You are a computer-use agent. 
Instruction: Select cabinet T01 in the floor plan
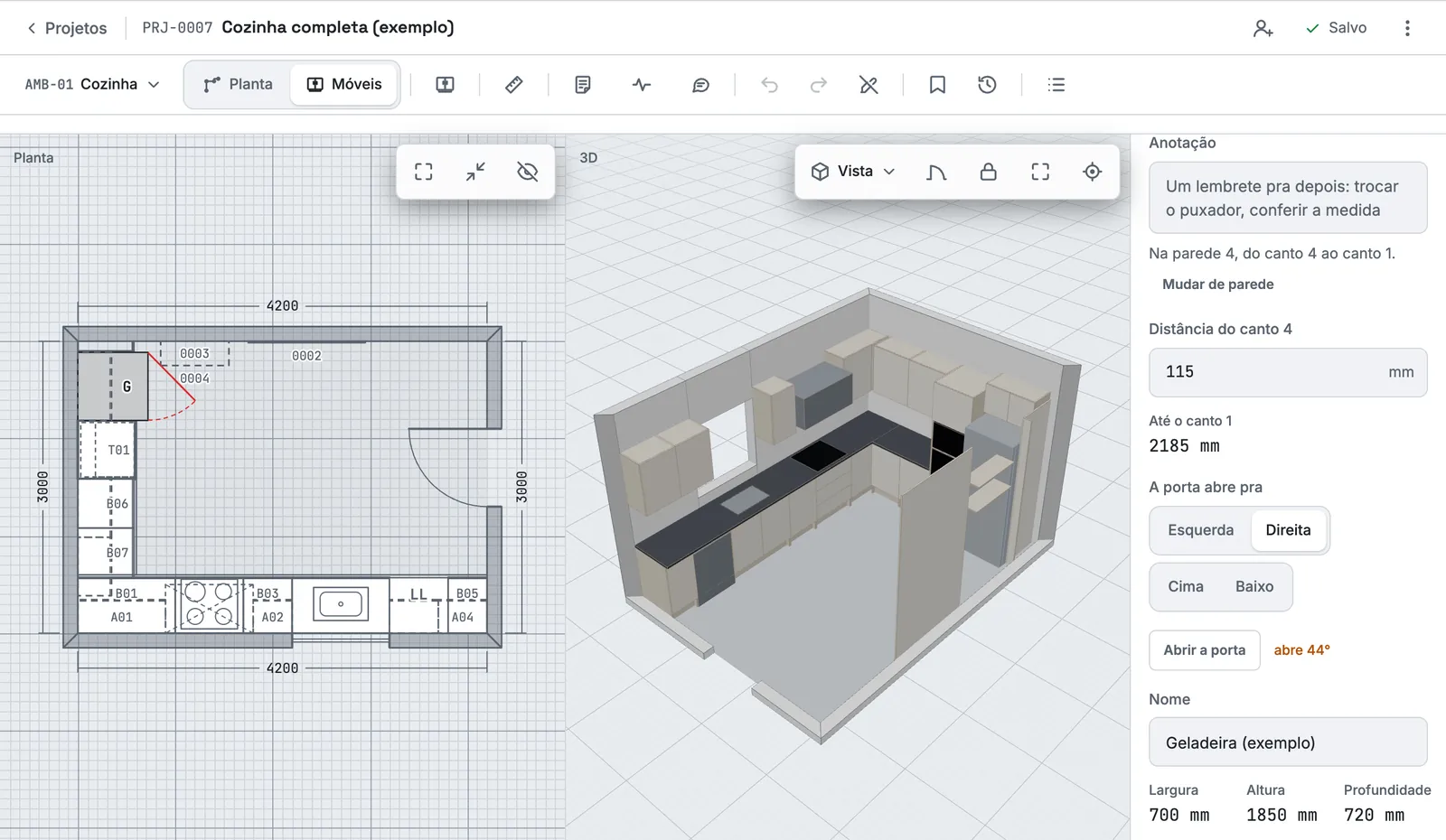coord(107,450)
